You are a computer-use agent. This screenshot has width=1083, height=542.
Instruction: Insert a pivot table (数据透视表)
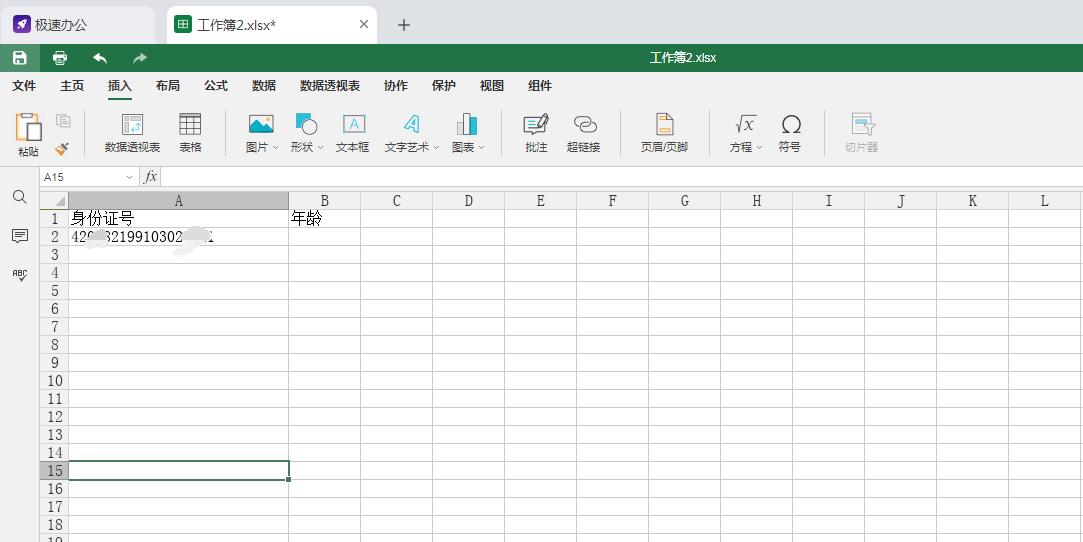click(x=132, y=133)
